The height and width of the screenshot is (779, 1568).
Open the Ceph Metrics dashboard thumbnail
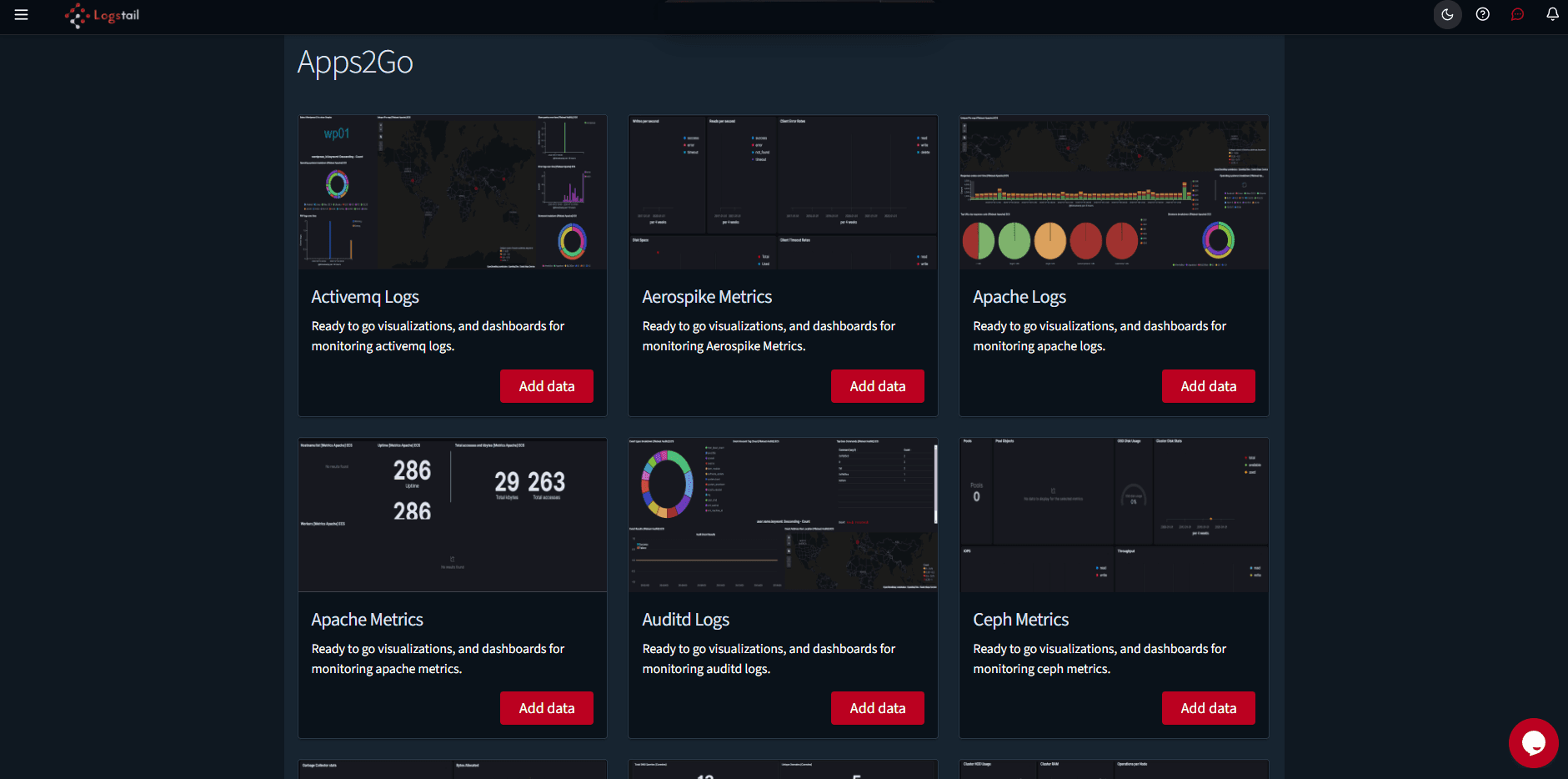[x=1114, y=515]
